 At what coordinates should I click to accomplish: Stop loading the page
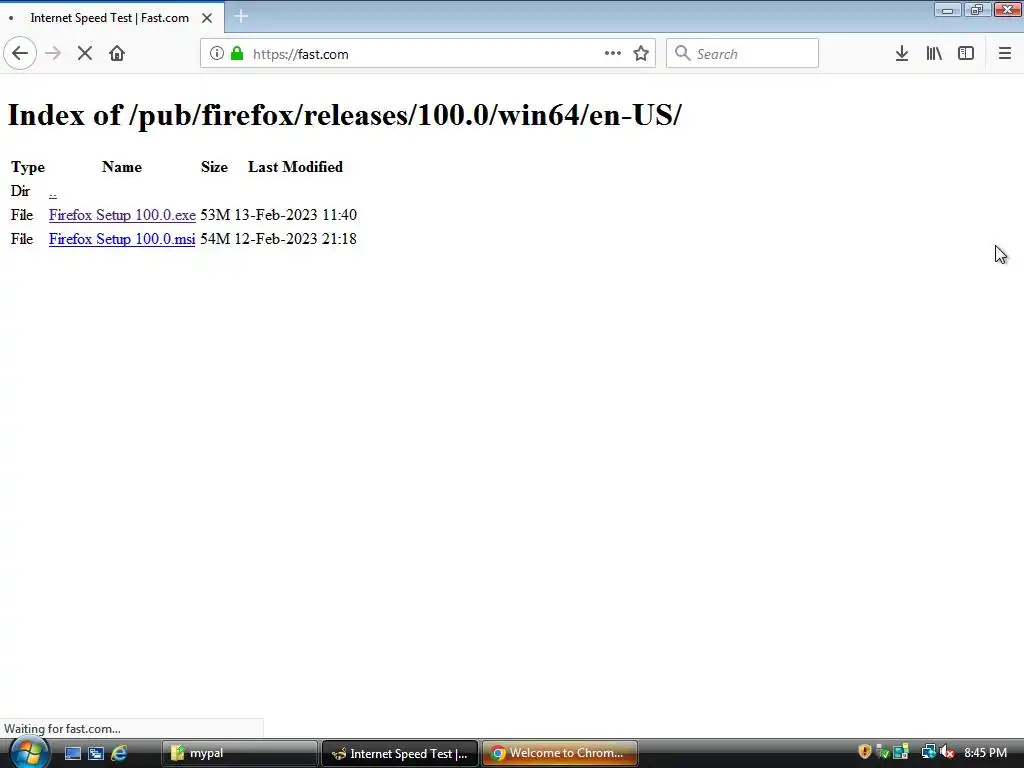85,54
